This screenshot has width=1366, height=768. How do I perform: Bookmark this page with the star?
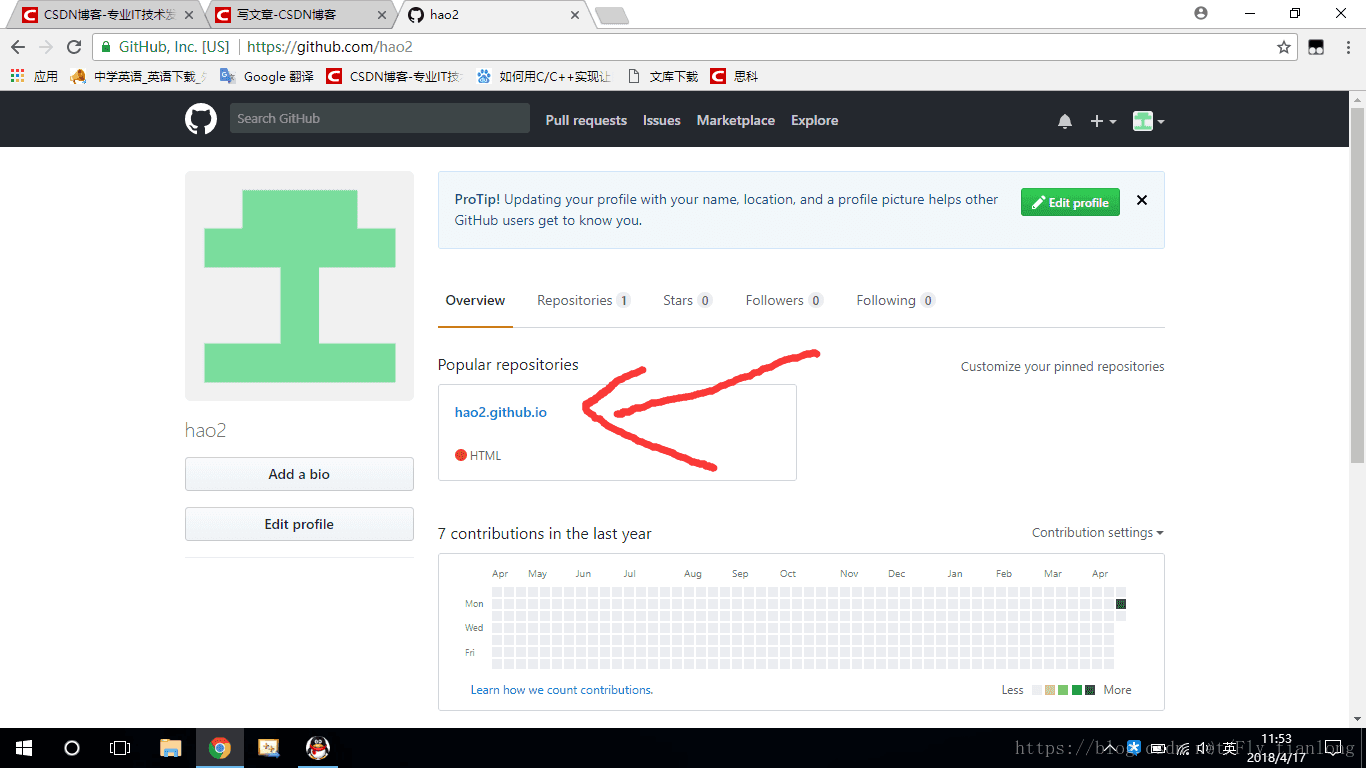[x=1284, y=47]
